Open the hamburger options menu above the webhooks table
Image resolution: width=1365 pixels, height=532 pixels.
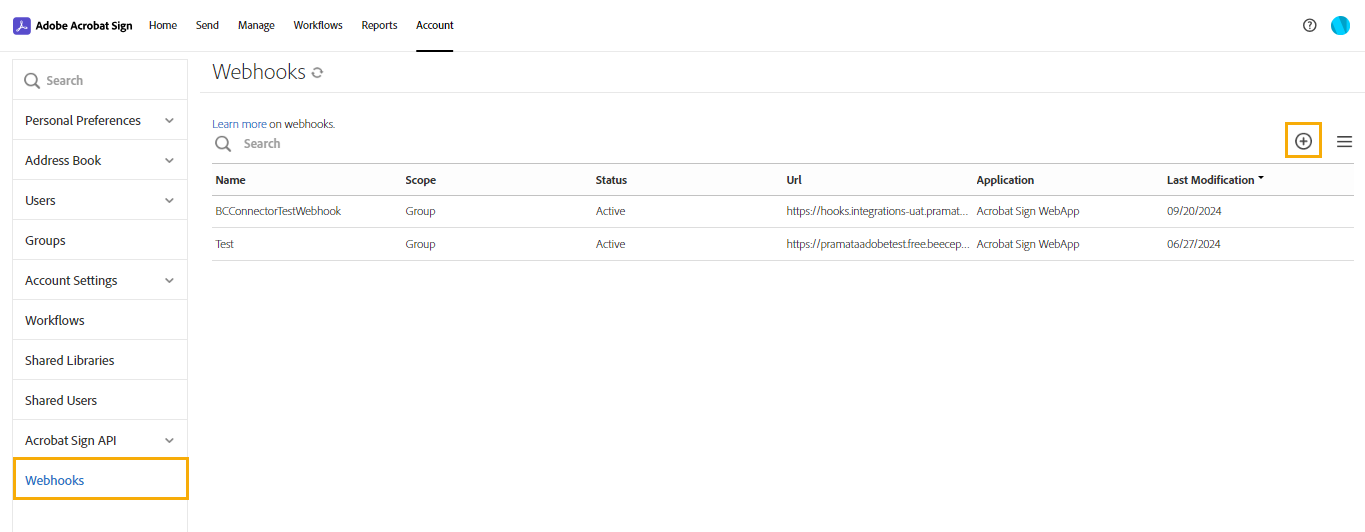1345,142
